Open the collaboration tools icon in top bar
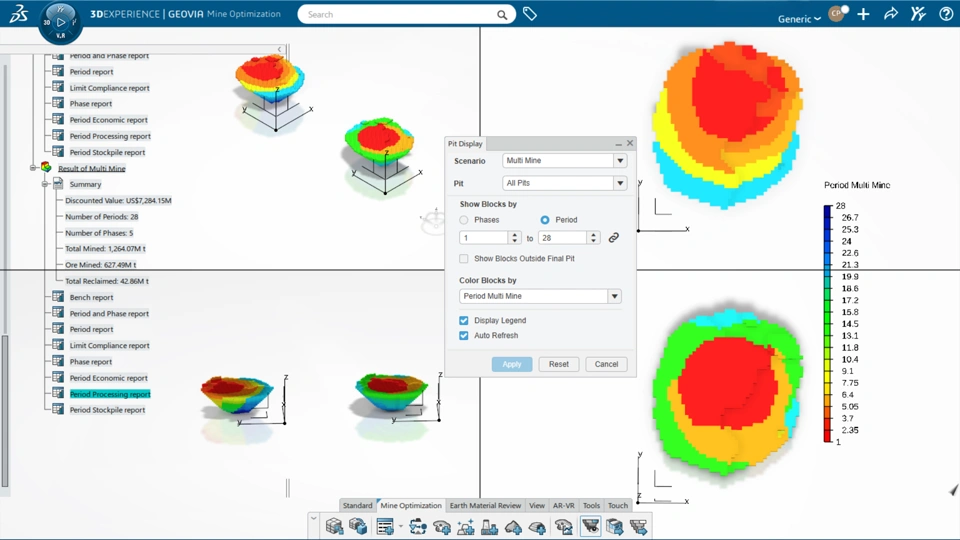Screen dimensions: 960x540 (x=918, y=14)
